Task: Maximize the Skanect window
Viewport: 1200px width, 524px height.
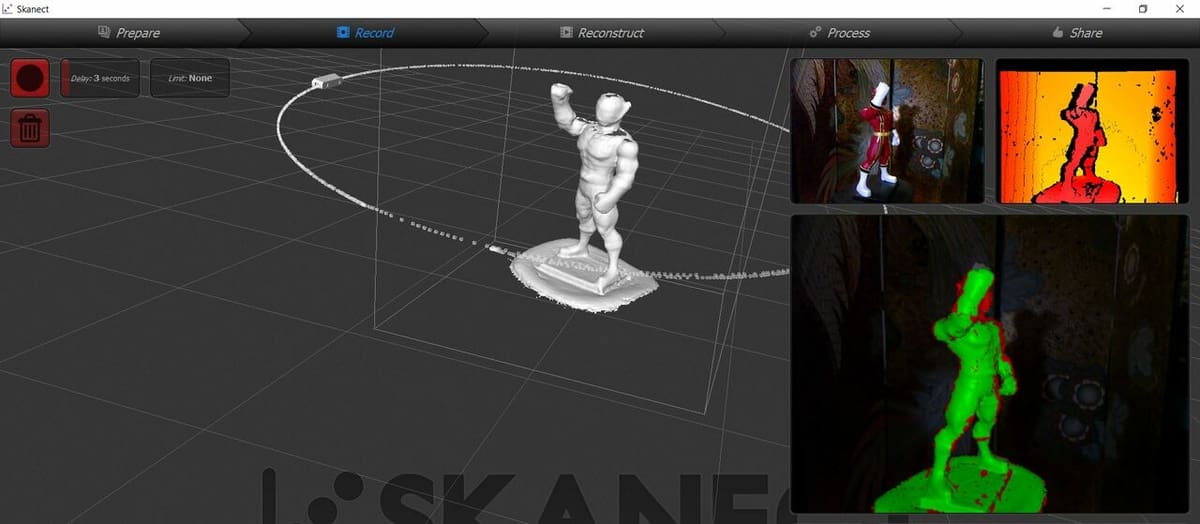Action: [1143, 8]
